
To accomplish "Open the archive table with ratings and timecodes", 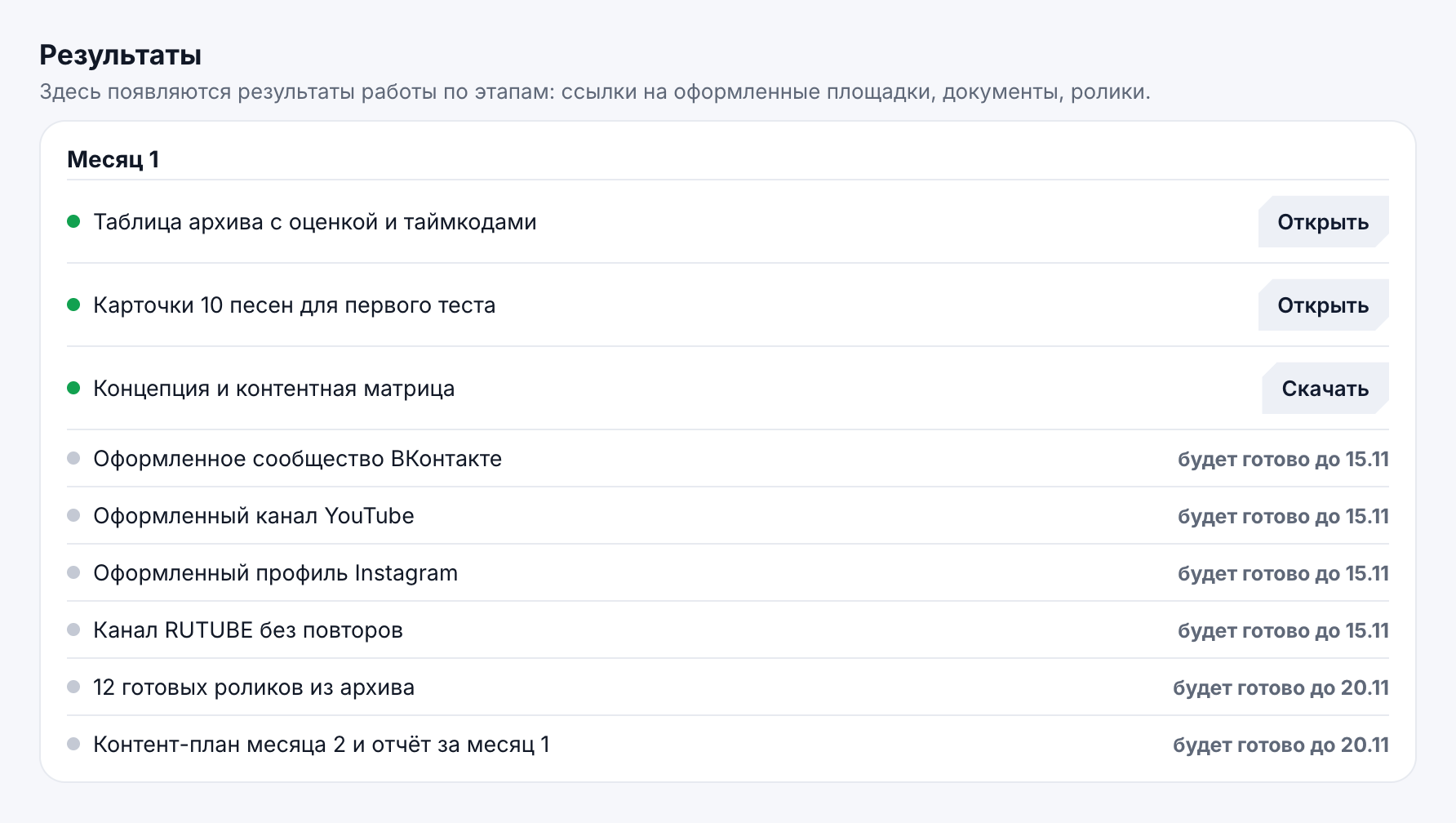I will click(1323, 222).
